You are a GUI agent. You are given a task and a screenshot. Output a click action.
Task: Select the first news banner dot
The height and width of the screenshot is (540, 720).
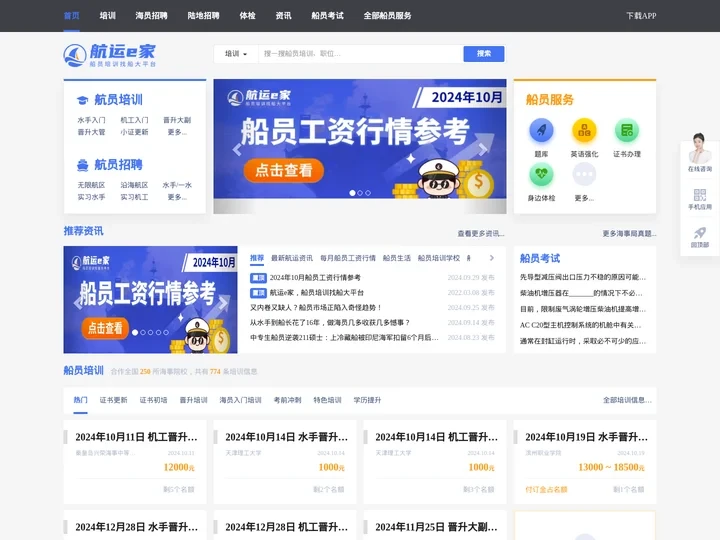pyautogui.click(x=135, y=332)
